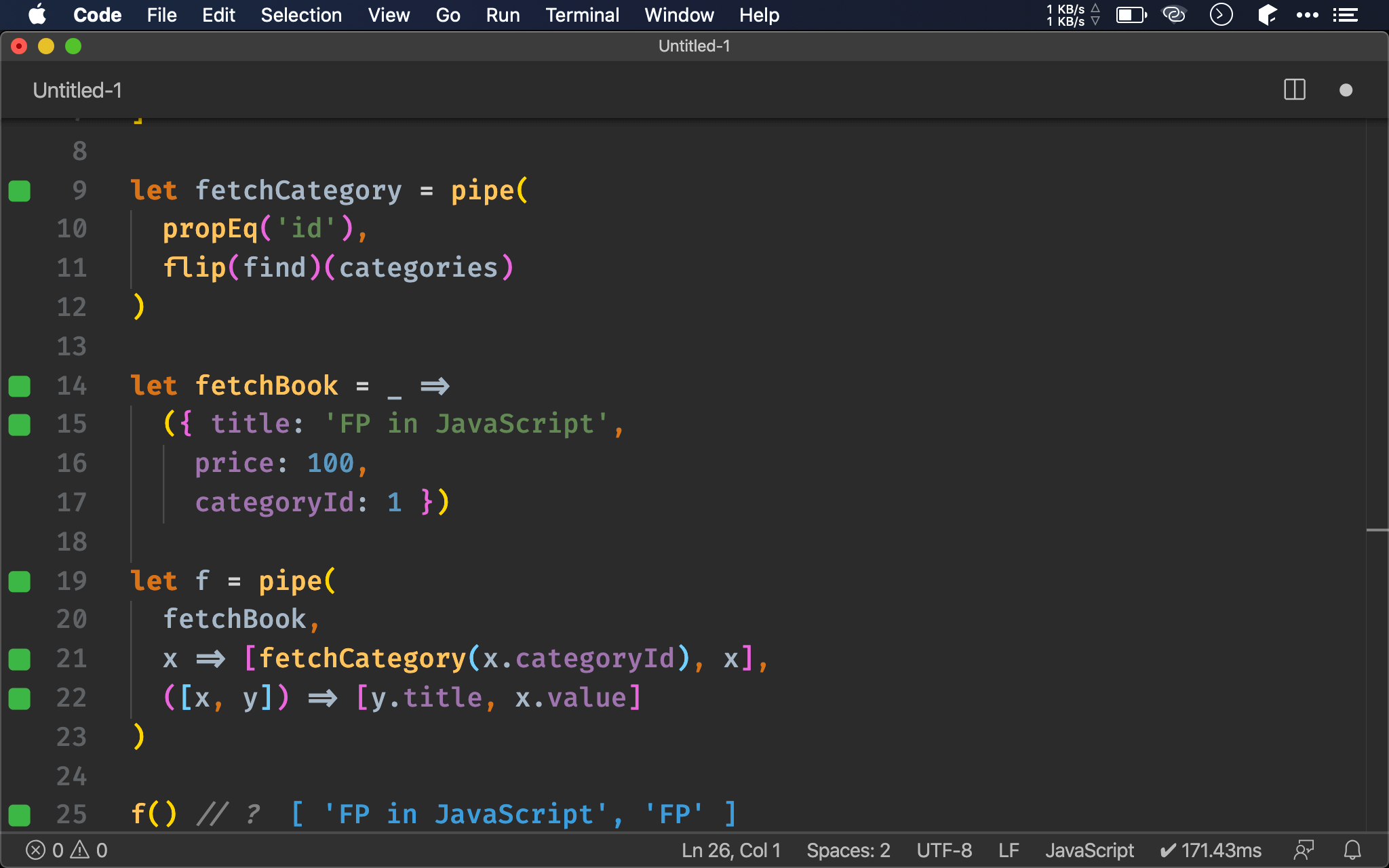Click the network speed indicator in menu bar

1072,15
